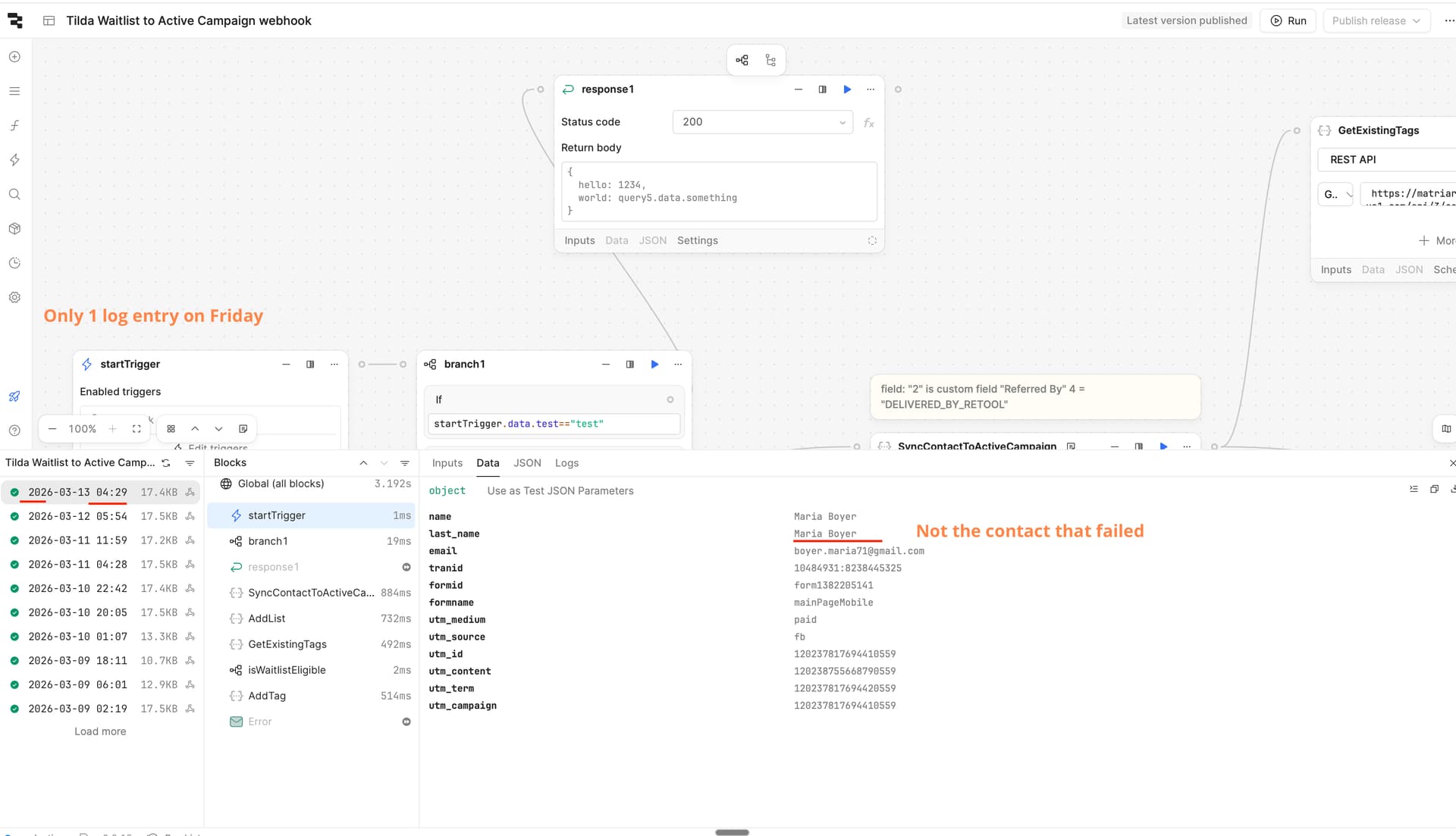Click the triggers lightning icon in sidebar
This screenshot has height=836, width=1456.
14,160
